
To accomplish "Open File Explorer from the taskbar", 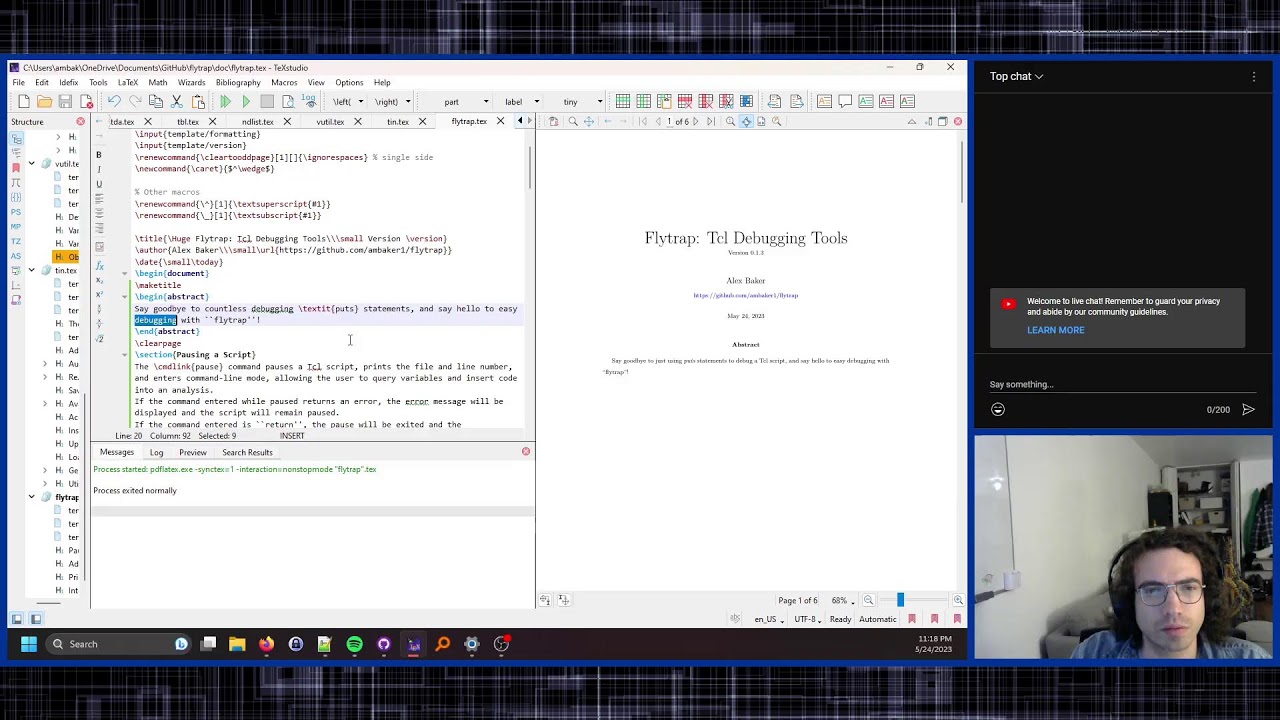I will pyautogui.click(x=237, y=644).
